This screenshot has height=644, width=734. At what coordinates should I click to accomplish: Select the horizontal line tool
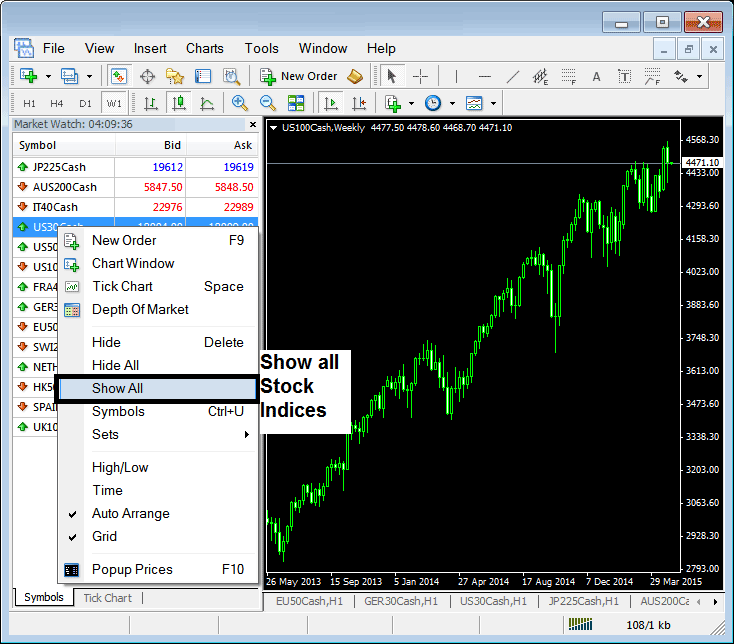tap(484, 76)
